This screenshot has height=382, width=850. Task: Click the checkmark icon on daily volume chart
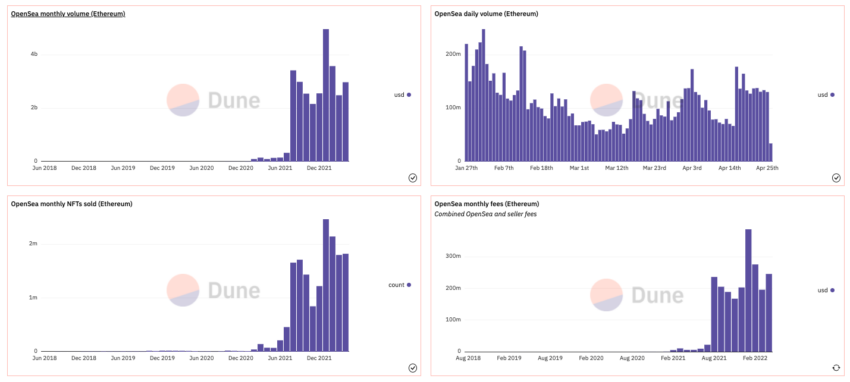pos(836,178)
